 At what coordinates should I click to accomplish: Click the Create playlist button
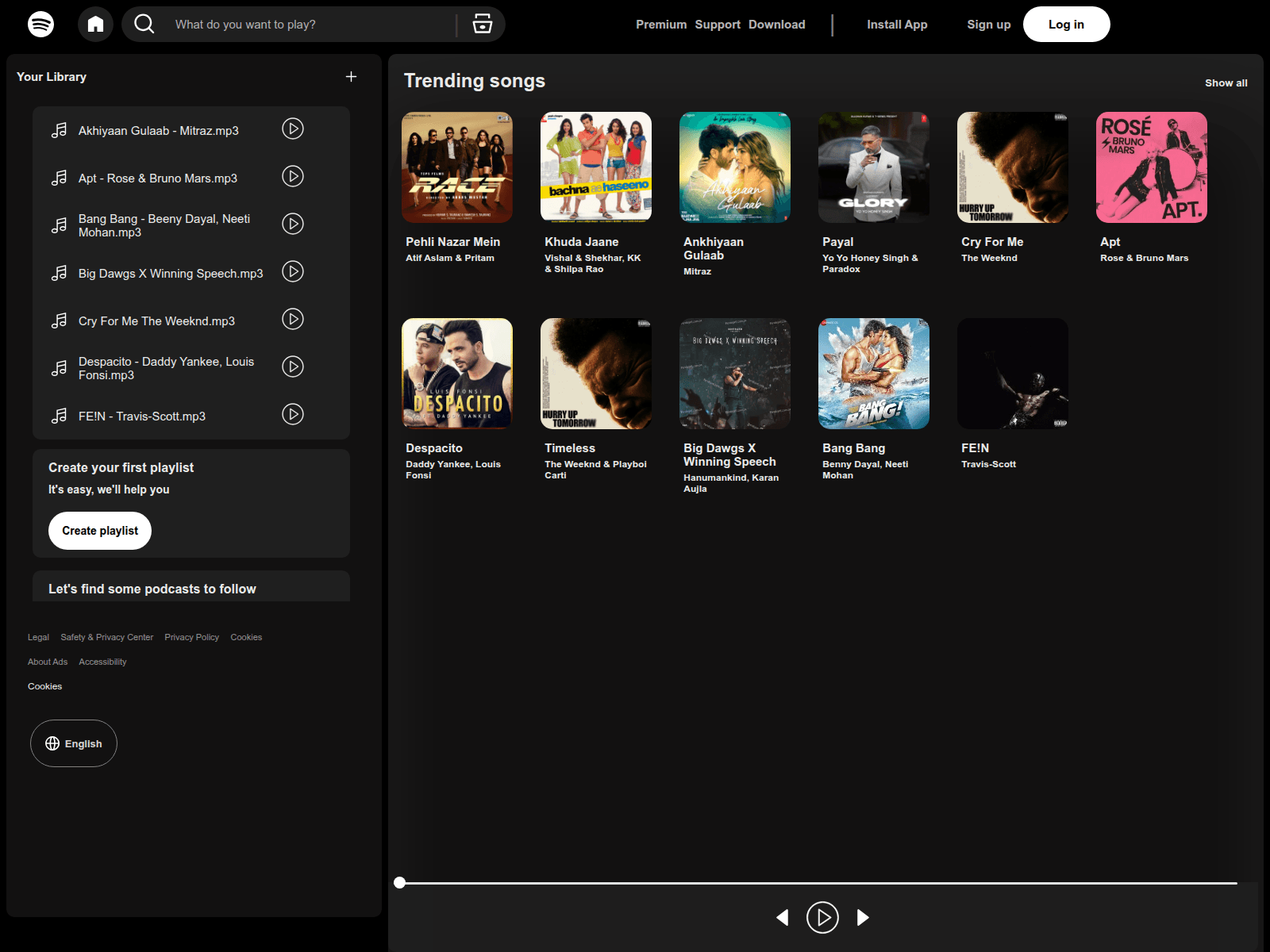(x=100, y=531)
